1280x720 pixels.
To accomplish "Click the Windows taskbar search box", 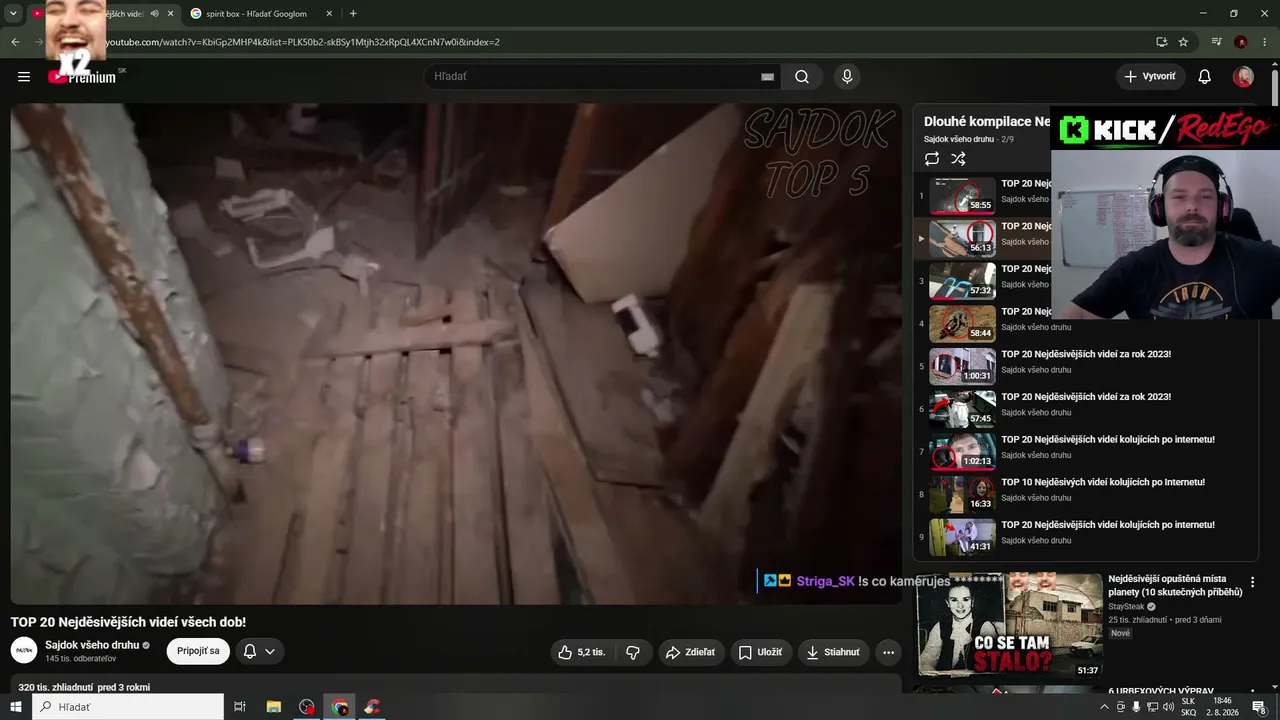I will point(128,707).
